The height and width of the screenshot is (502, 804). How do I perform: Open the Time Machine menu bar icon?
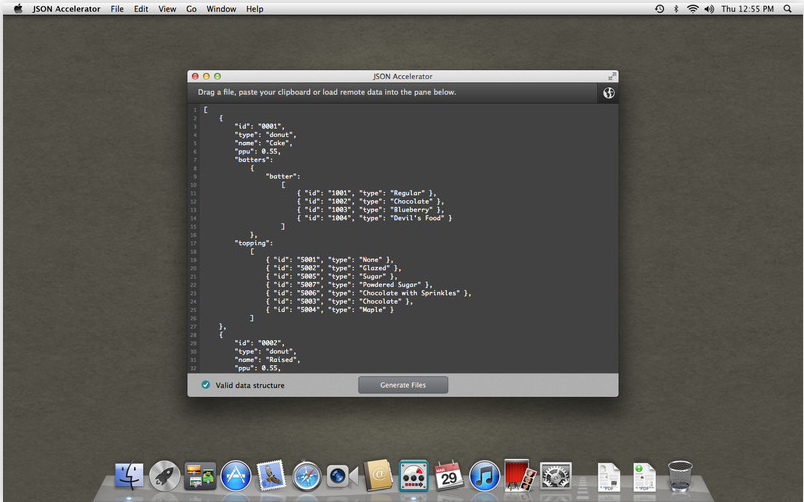click(x=659, y=9)
